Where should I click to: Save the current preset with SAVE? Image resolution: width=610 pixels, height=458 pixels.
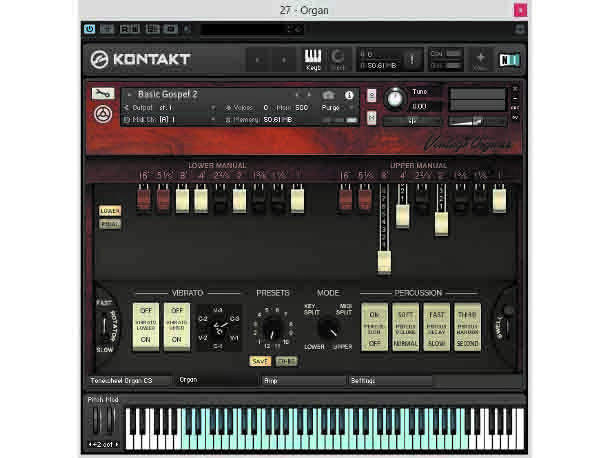pos(260,361)
